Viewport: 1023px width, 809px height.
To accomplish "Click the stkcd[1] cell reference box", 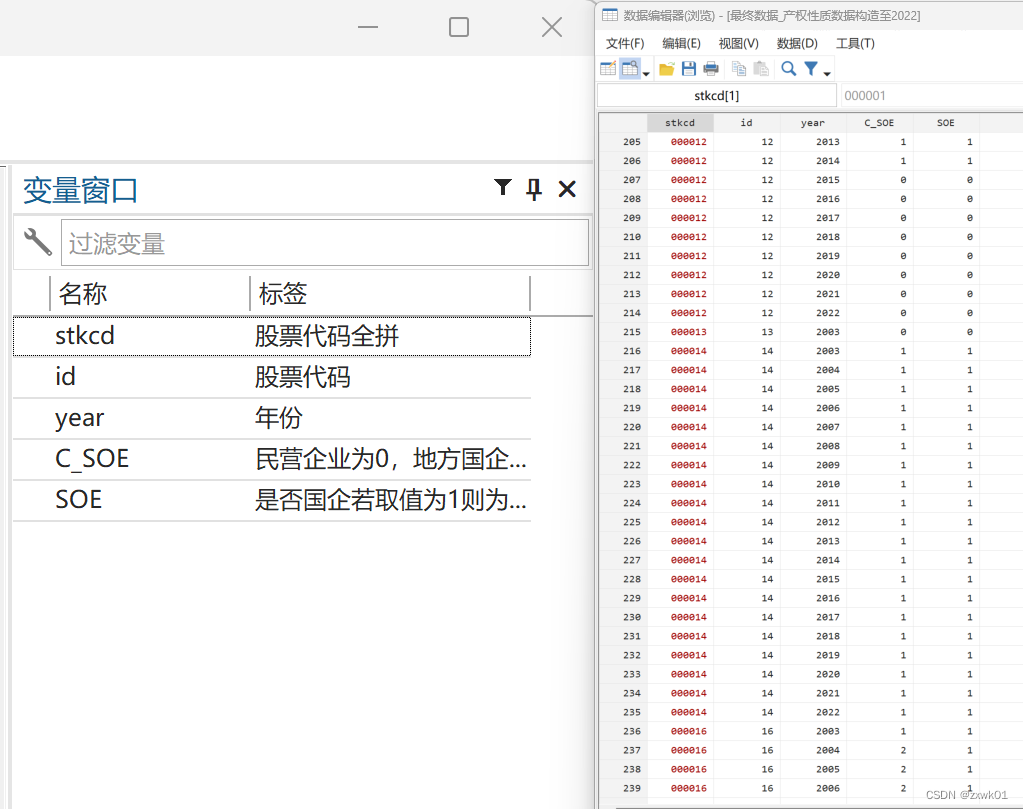I will coord(716,95).
